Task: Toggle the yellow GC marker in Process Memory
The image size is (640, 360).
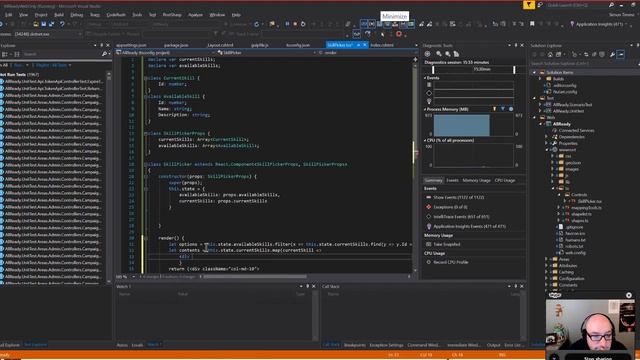Action: (x=494, y=109)
